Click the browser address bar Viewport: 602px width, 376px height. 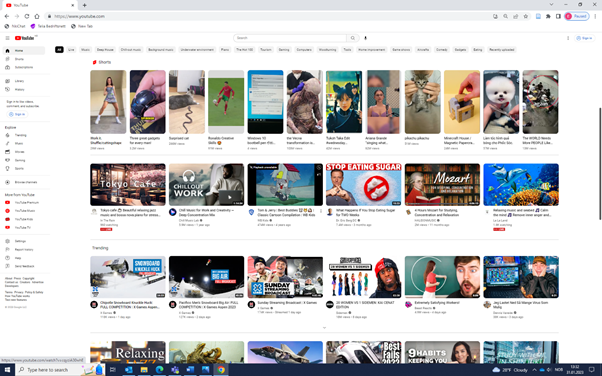pos(269,16)
